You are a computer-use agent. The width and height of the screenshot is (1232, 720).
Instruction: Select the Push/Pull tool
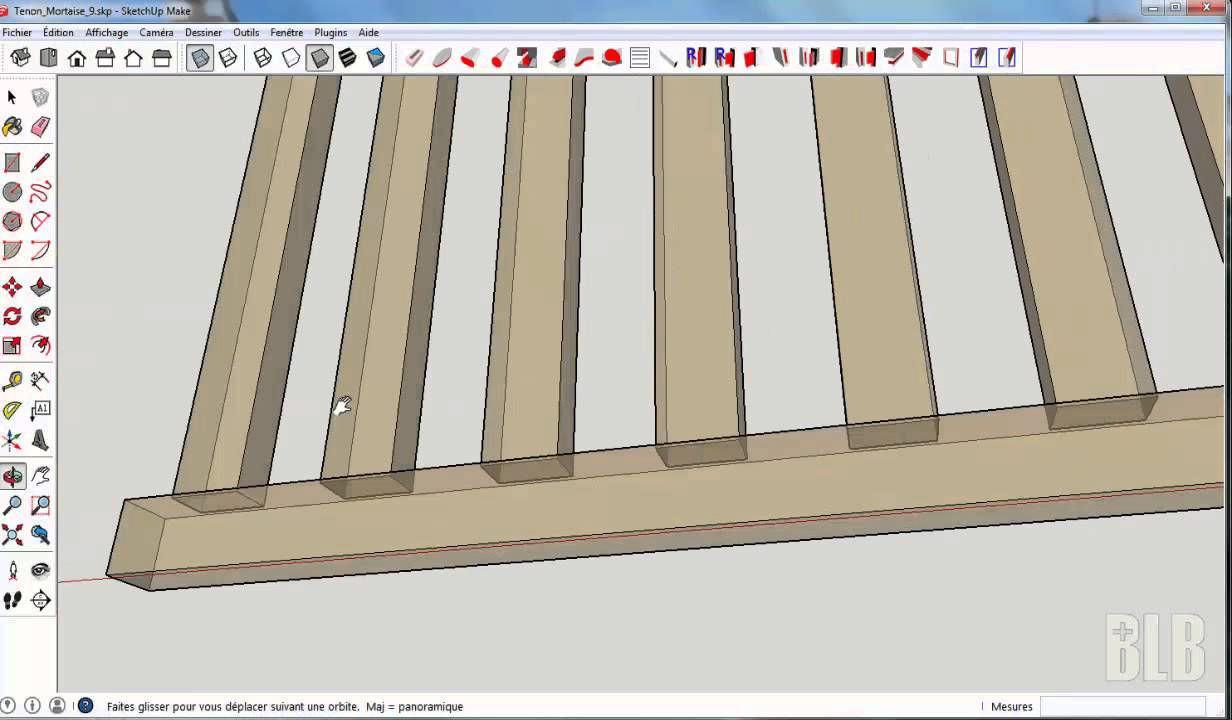(40, 288)
